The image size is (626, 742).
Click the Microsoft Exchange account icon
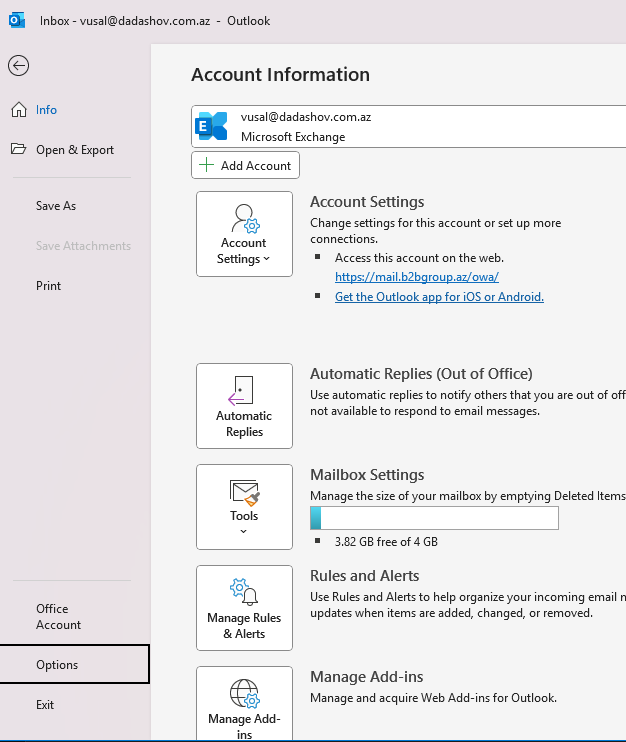point(211,126)
